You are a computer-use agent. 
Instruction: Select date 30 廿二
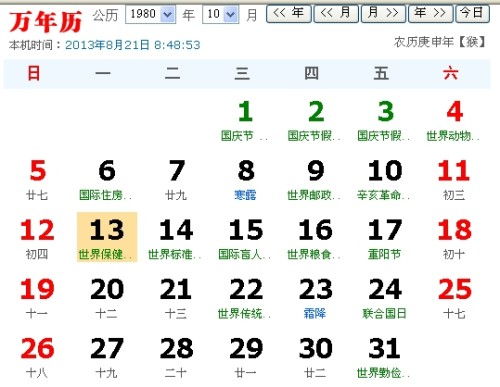coord(316,358)
